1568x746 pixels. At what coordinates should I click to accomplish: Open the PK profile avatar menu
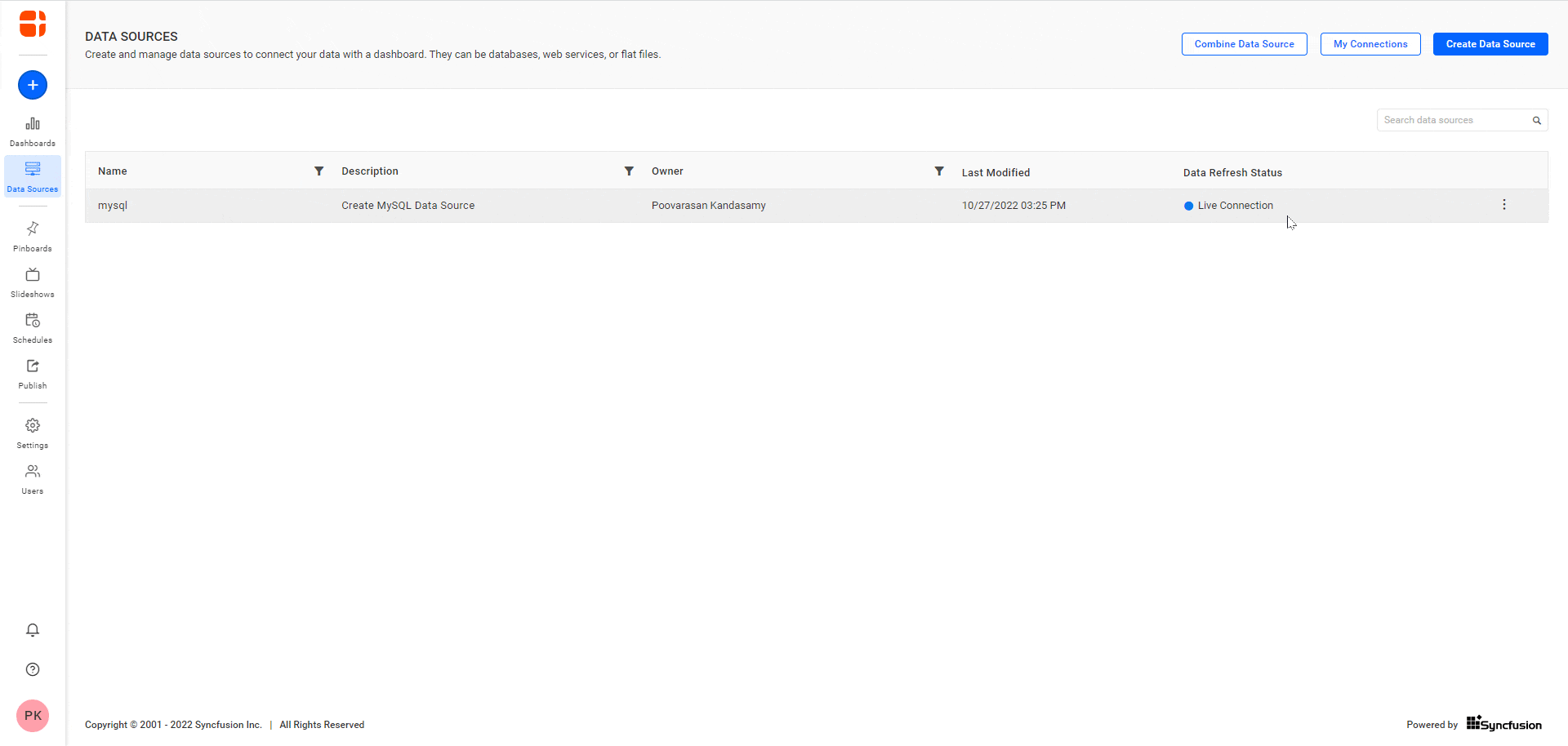click(x=32, y=716)
